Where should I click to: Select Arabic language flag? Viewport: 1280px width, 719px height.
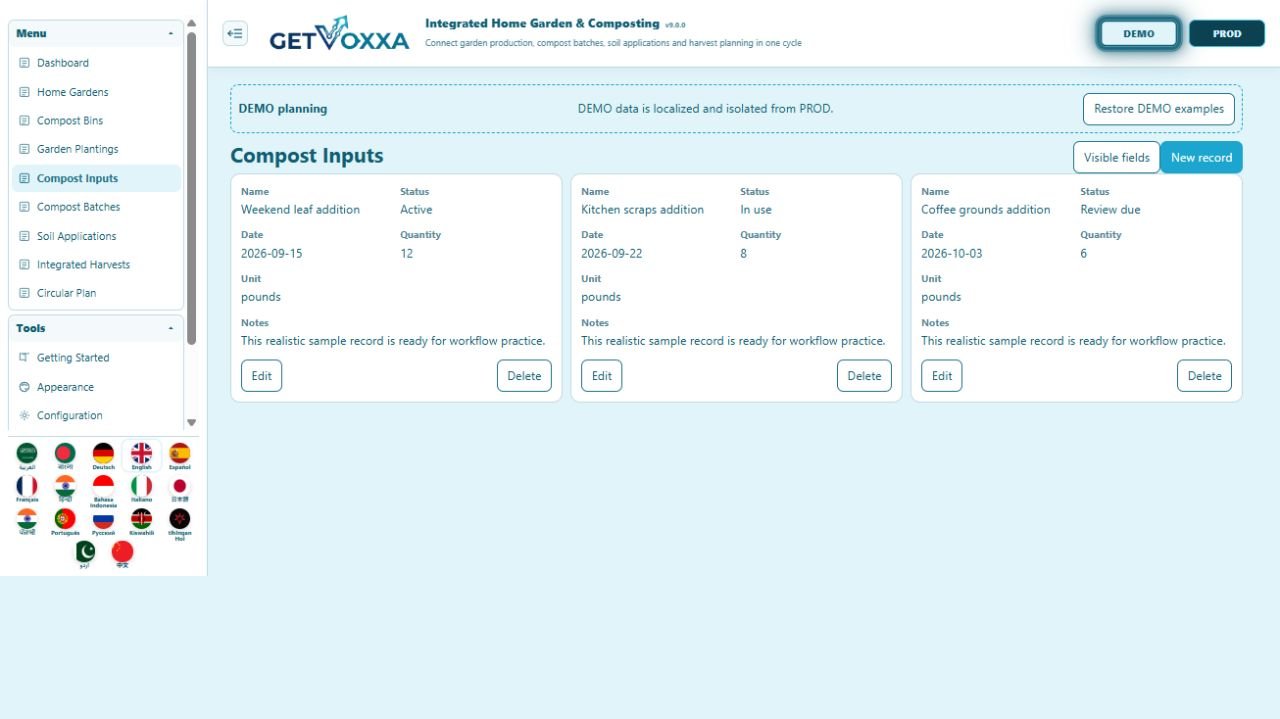point(27,456)
